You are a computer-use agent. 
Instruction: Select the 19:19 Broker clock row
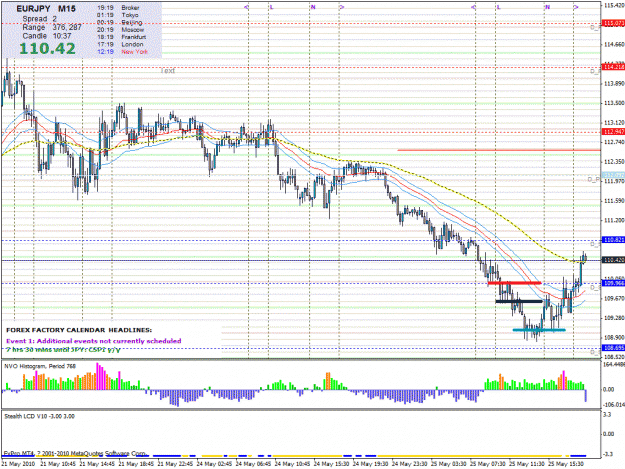(118, 8)
